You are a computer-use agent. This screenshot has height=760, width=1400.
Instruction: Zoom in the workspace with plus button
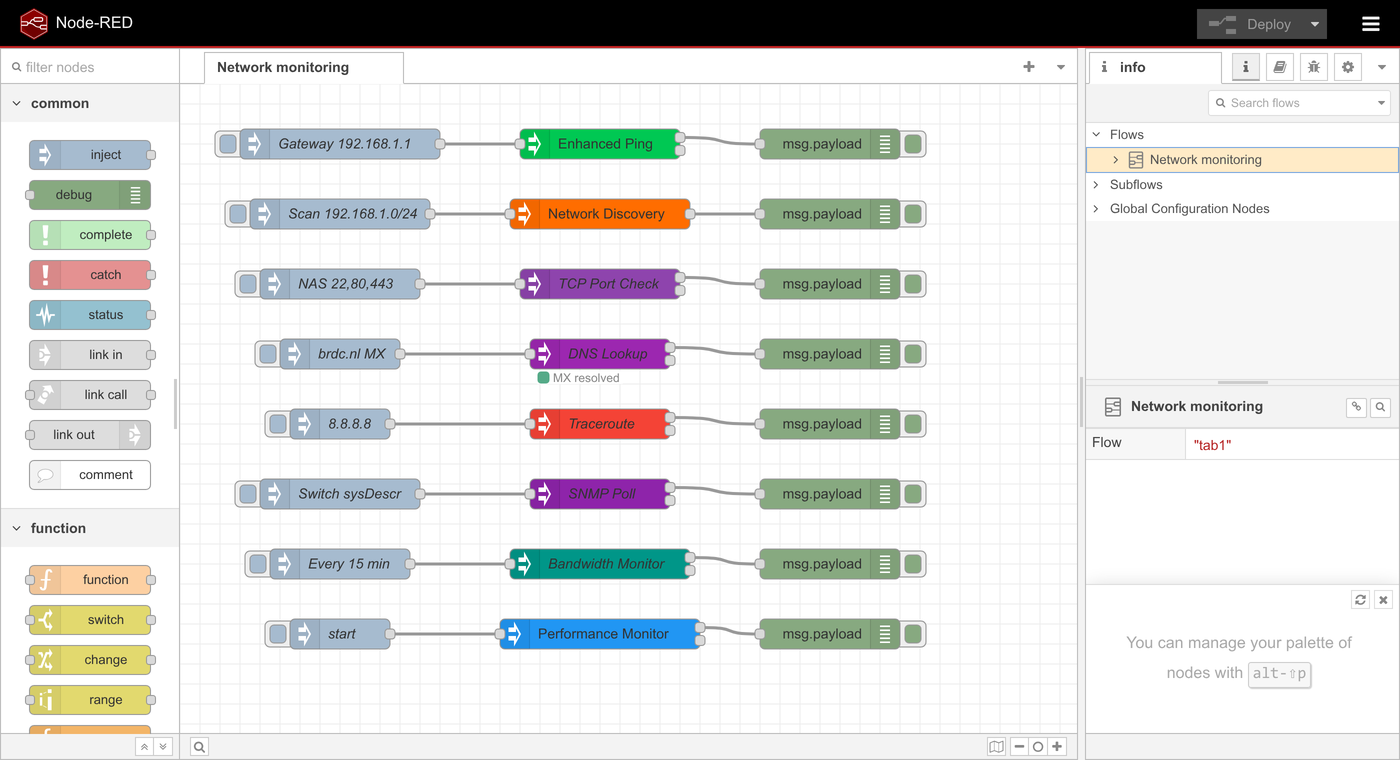[x=1057, y=747]
